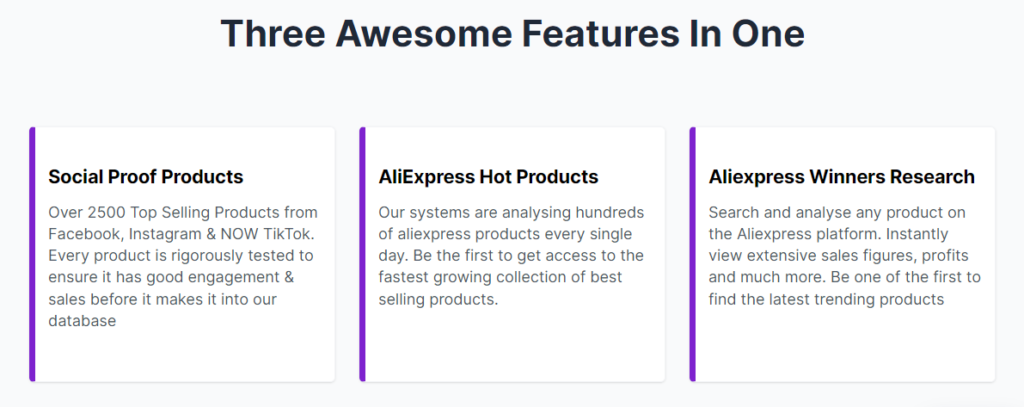Click the "Three Awesome Features In One" heading

point(512,33)
